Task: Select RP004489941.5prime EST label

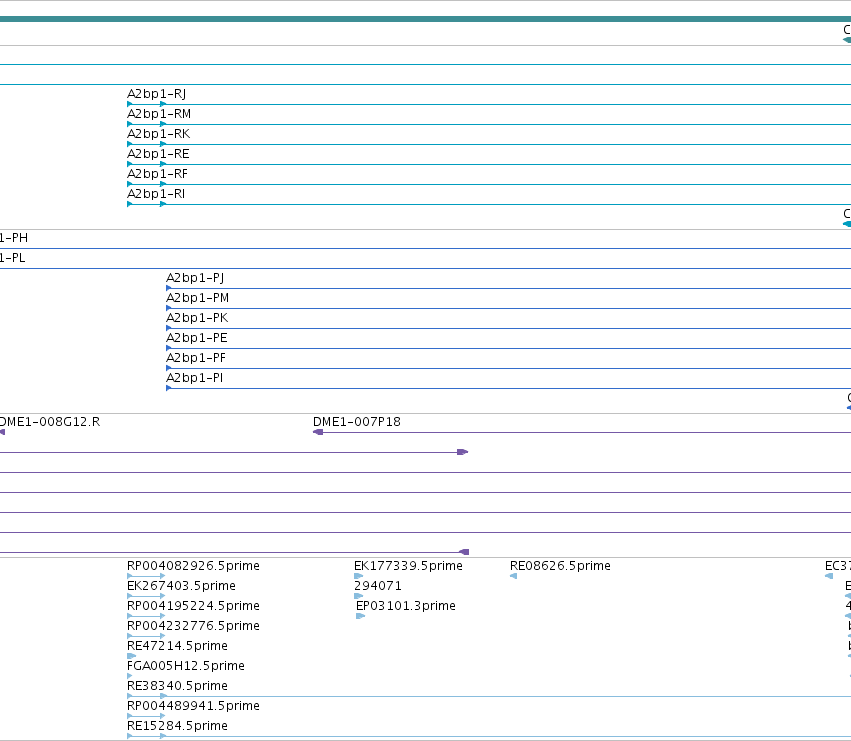Action: tap(193, 706)
